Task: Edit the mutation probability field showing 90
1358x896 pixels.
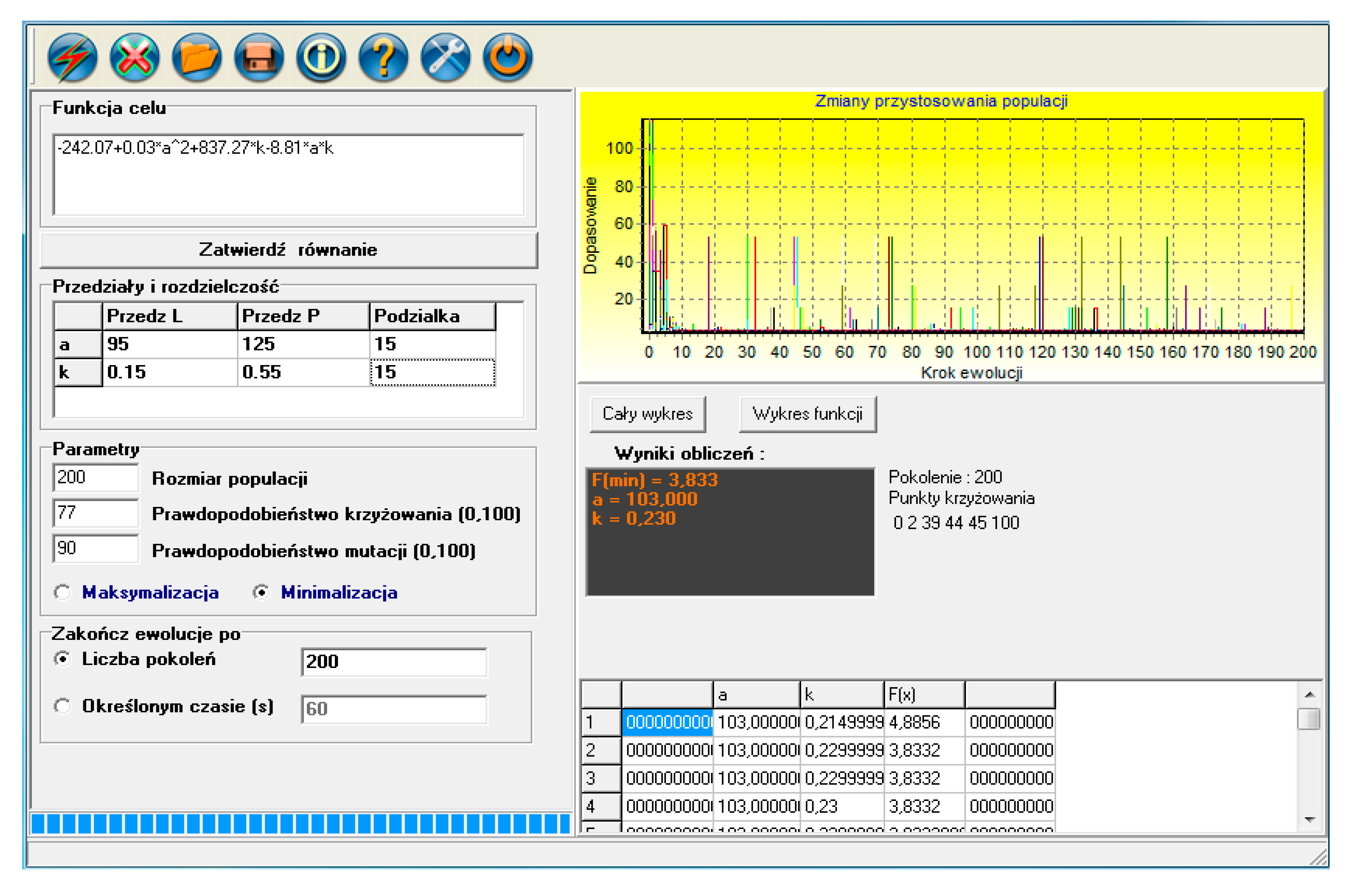Action: click(95, 549)
